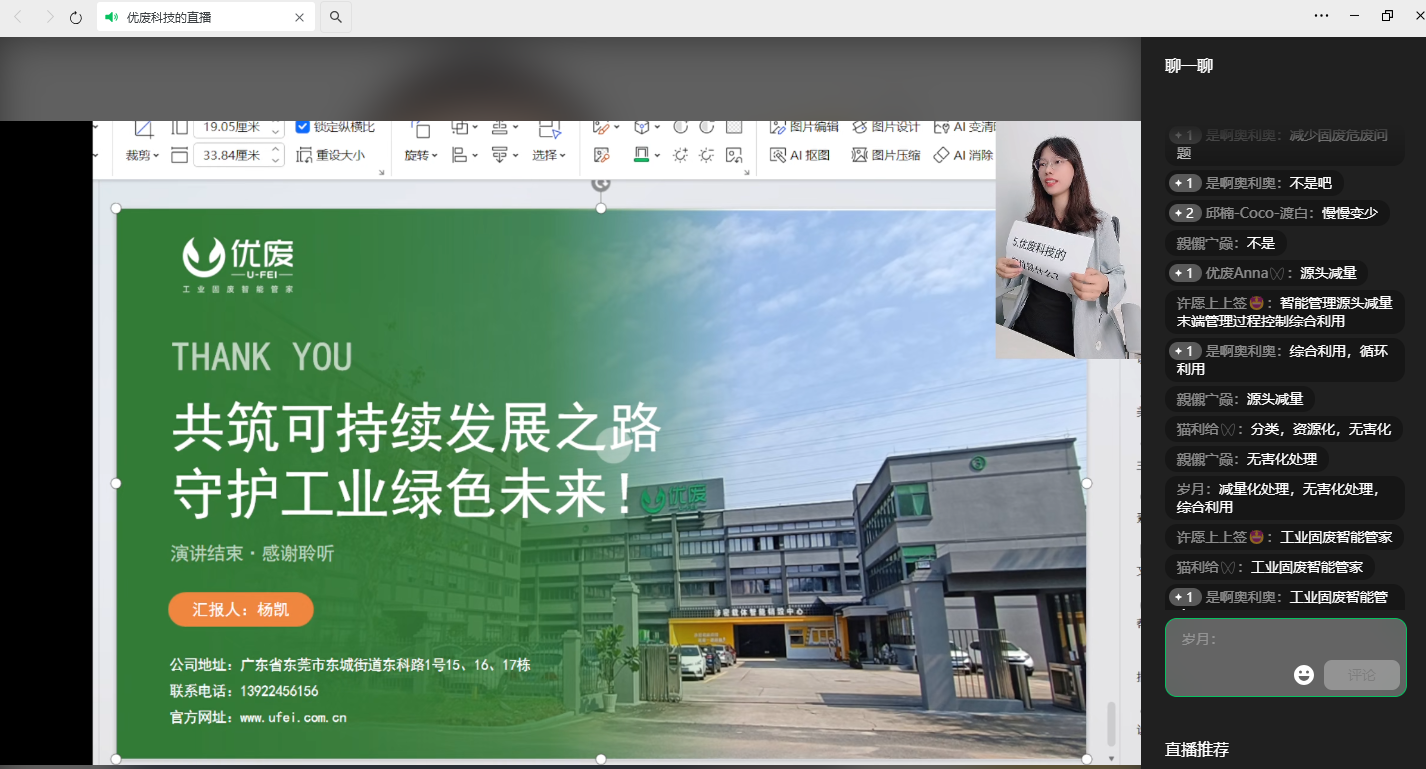1426x769 pixels.
Task: Click the refresh page icon
Action: pyautogui.click(x=76, y=17)
